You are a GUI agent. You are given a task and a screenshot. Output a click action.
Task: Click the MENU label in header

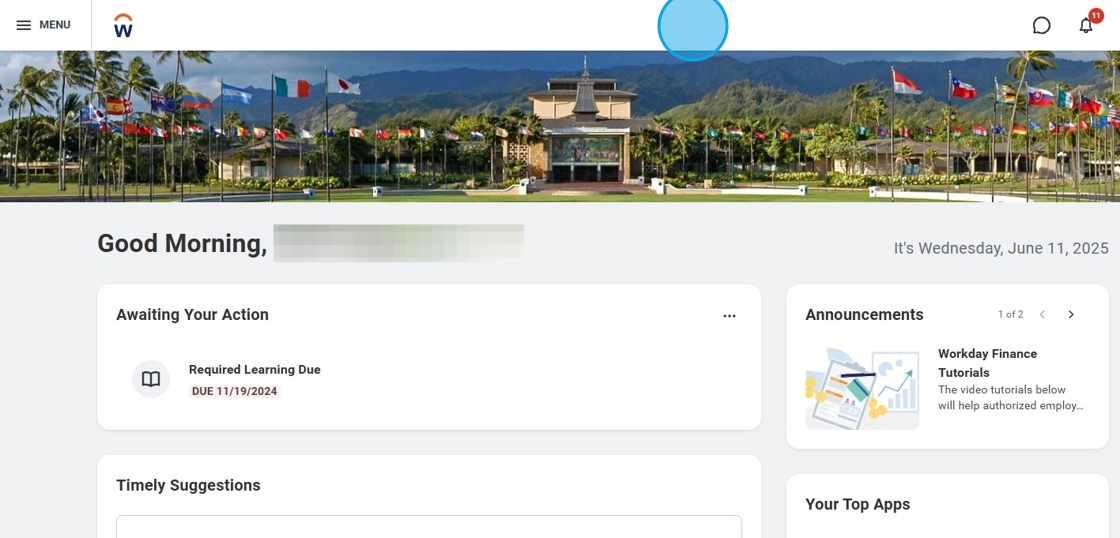click(x=55, y=25)
